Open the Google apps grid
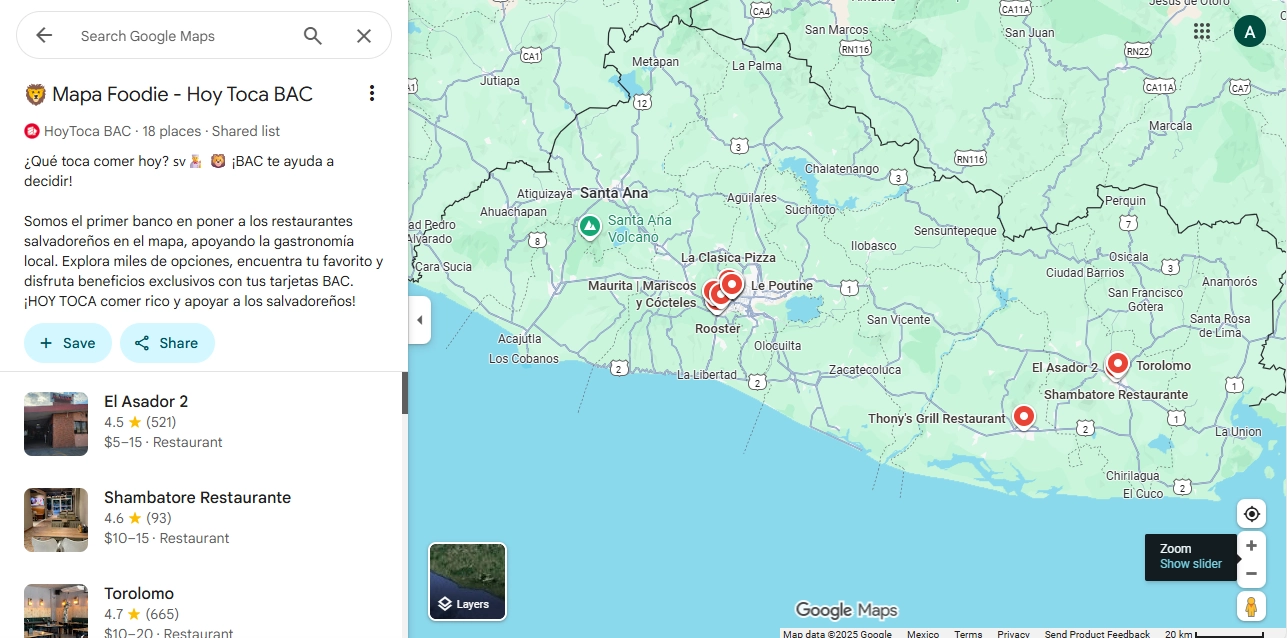Viewport: 1287px width, 638px height. click(1202, 31)
